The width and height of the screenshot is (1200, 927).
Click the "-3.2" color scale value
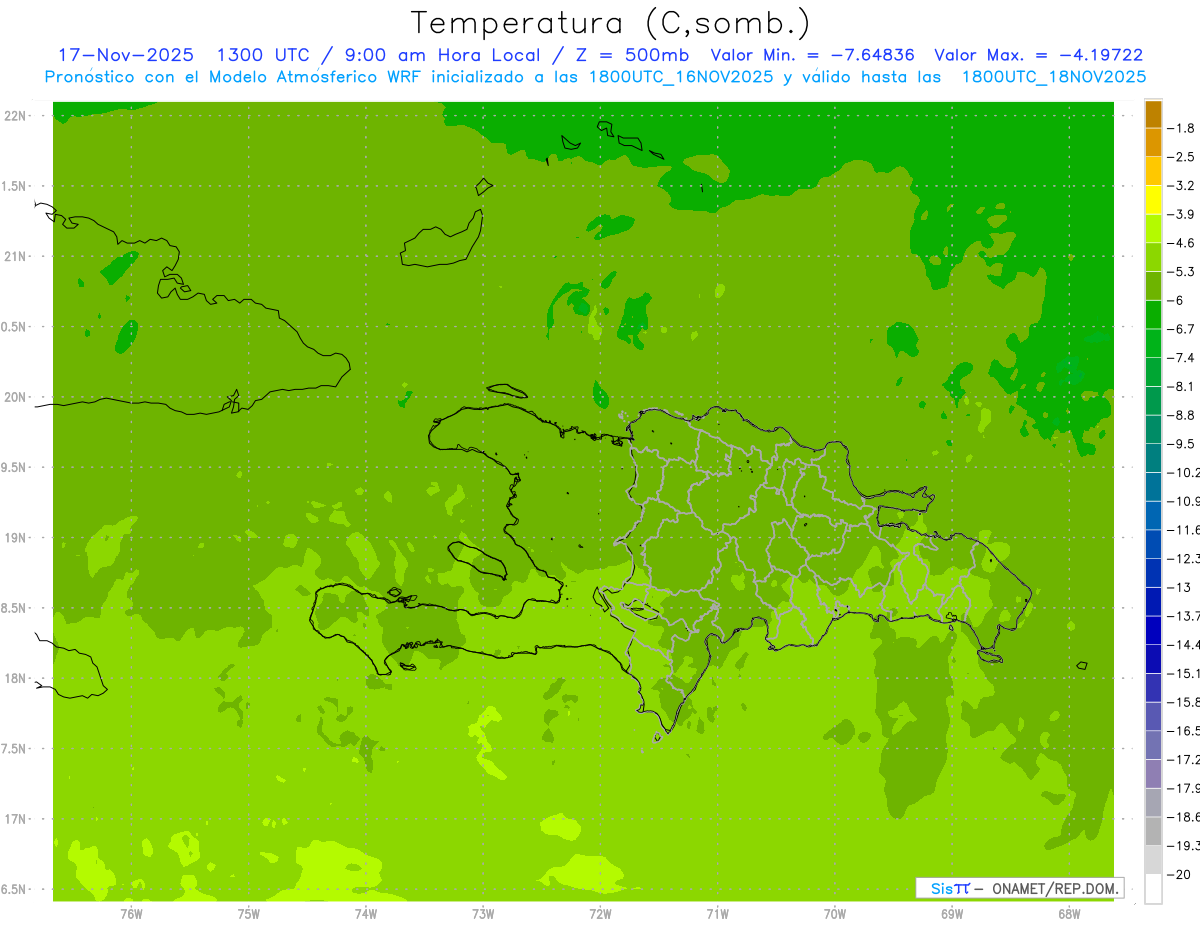pyautogui.click(x=1182, y=186)
